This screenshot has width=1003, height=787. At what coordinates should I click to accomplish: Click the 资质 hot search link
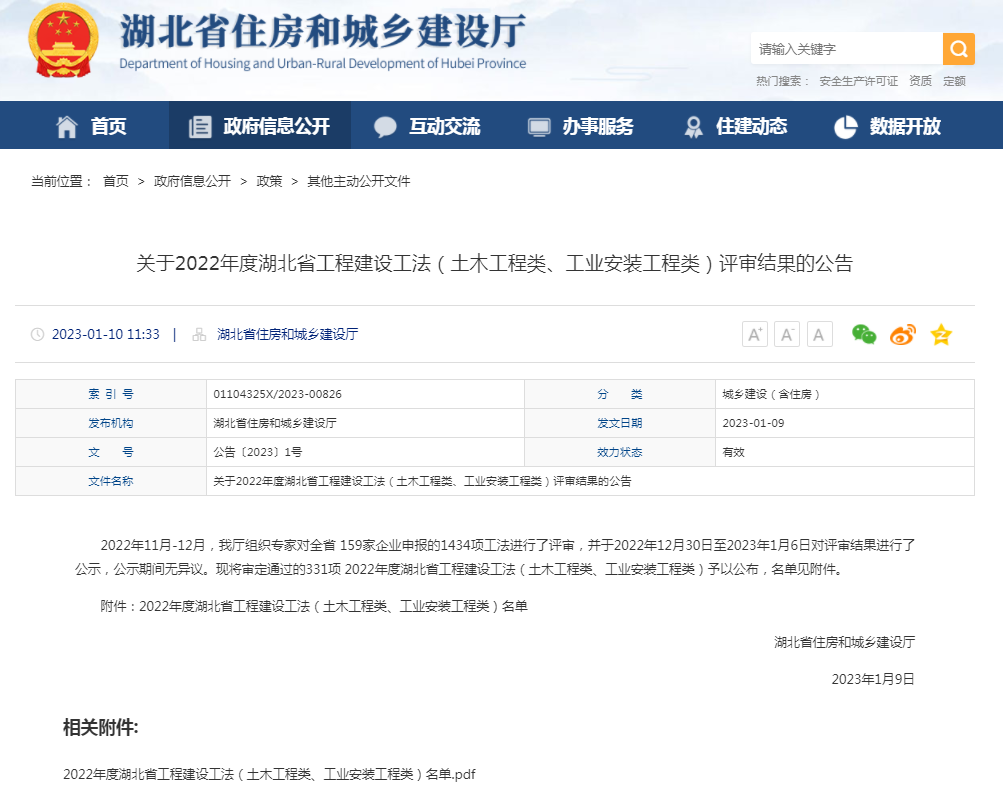click(x=920, y=81)
